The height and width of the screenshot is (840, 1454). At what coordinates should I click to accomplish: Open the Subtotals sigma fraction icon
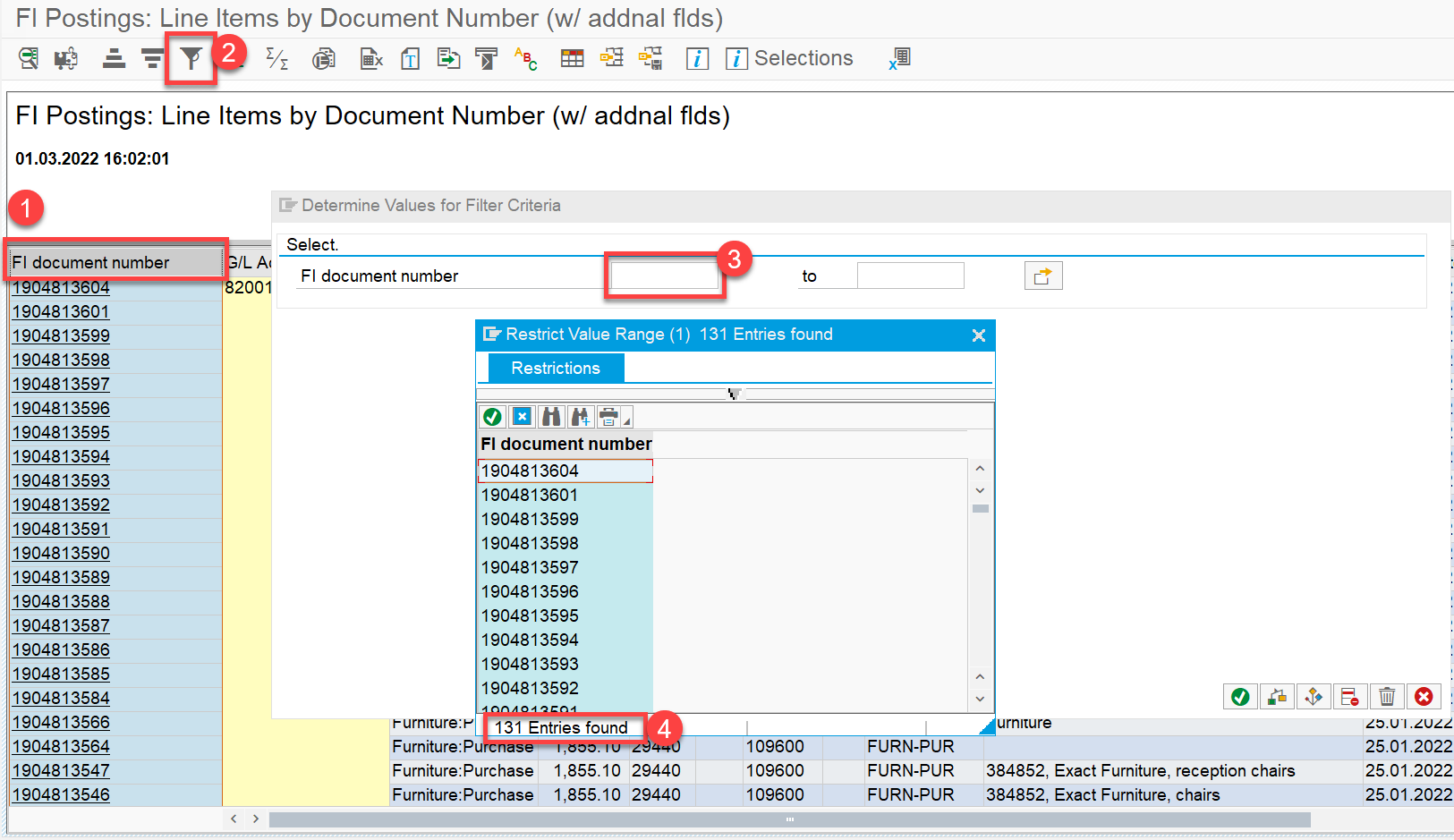tap(277, 59)
